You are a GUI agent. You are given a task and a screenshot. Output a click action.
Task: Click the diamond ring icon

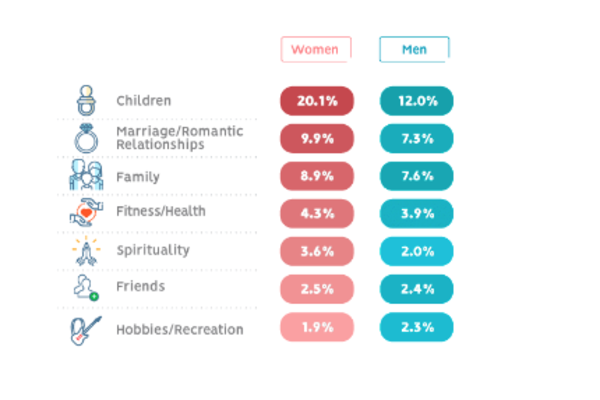tap(84, 137)
